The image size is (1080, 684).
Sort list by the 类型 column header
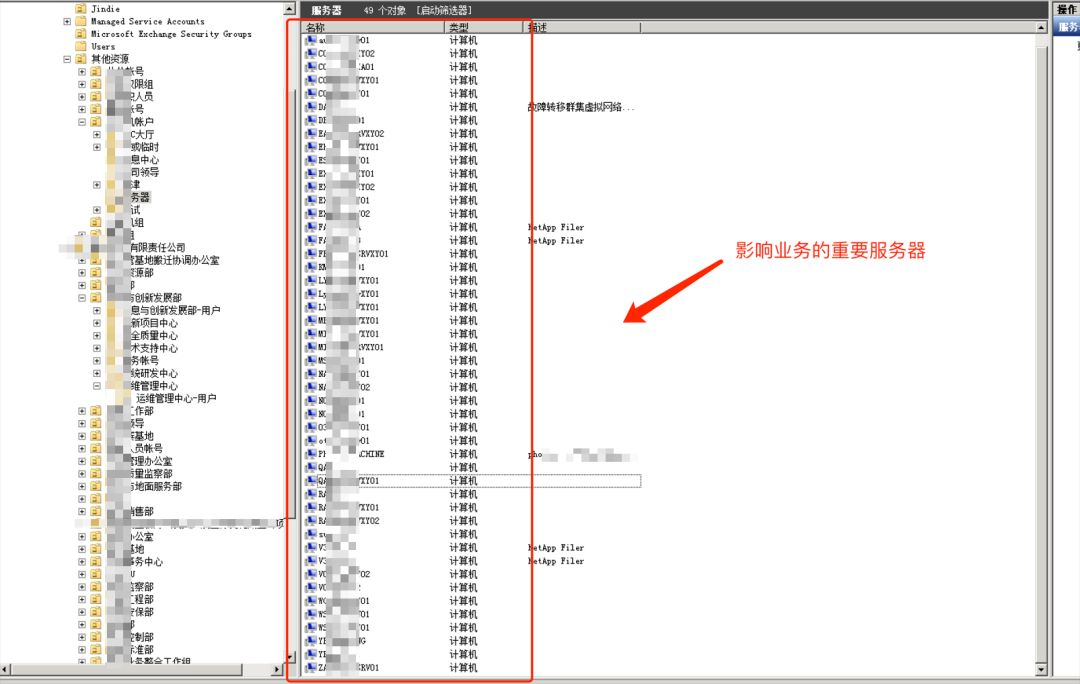tap(484, 28)
